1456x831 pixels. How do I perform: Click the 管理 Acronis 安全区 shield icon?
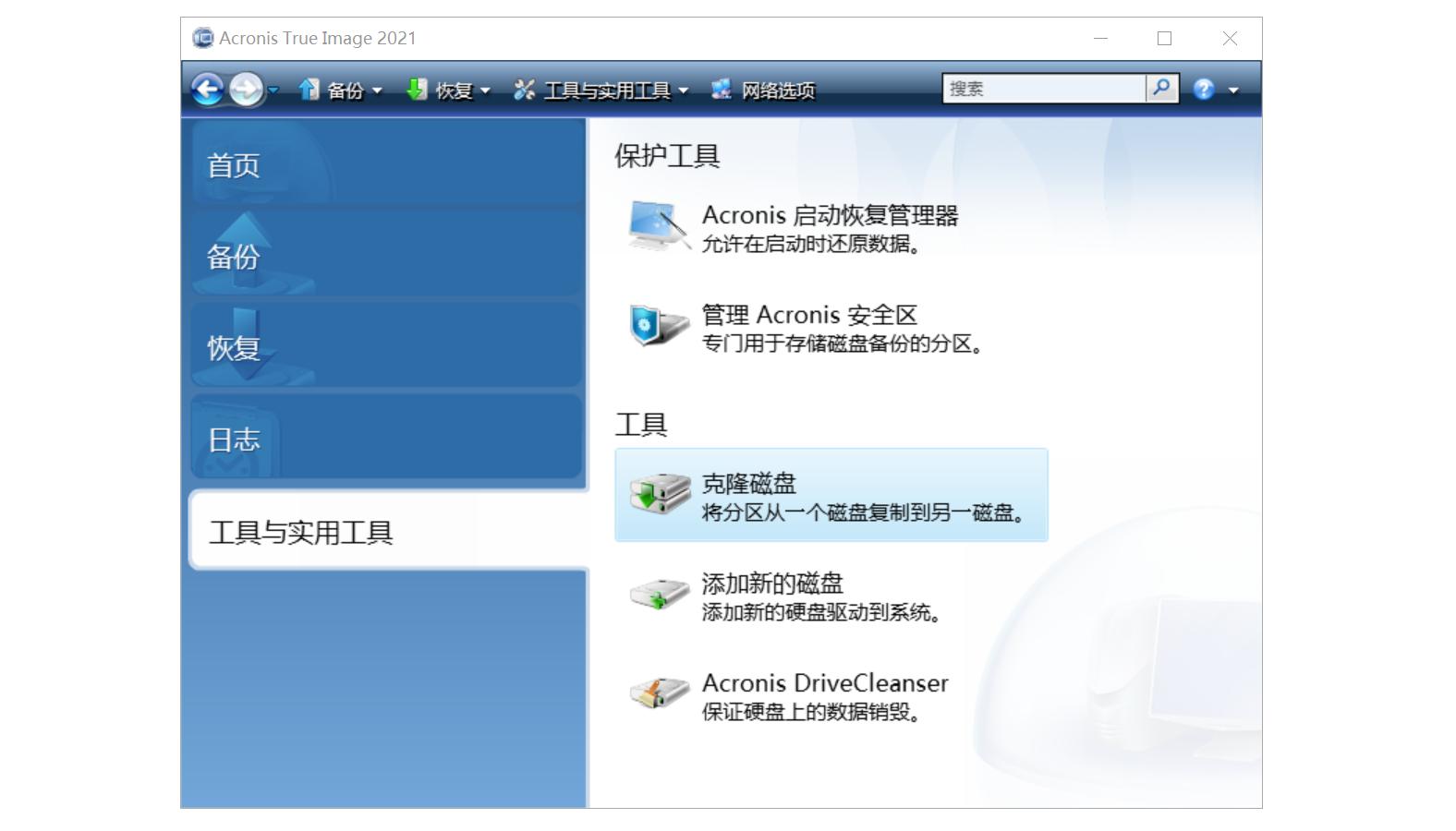(659, 326)
